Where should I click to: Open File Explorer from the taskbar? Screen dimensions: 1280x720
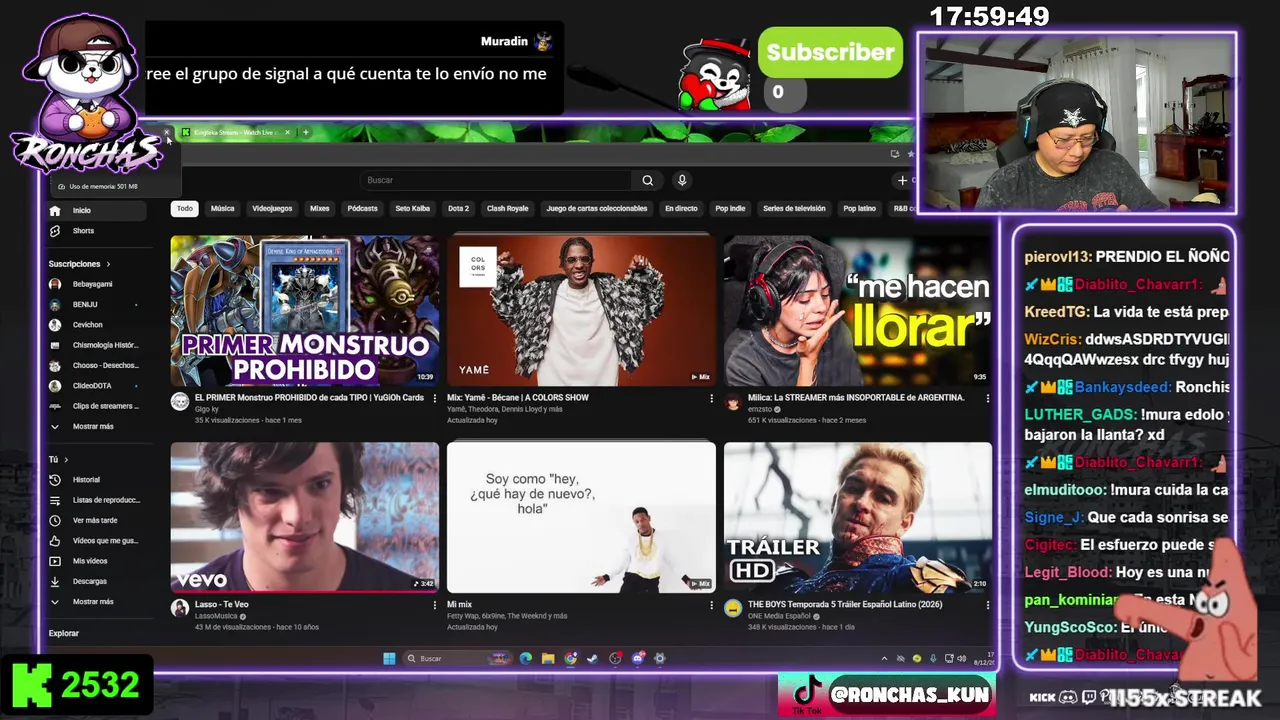click(x=548, y=658)
